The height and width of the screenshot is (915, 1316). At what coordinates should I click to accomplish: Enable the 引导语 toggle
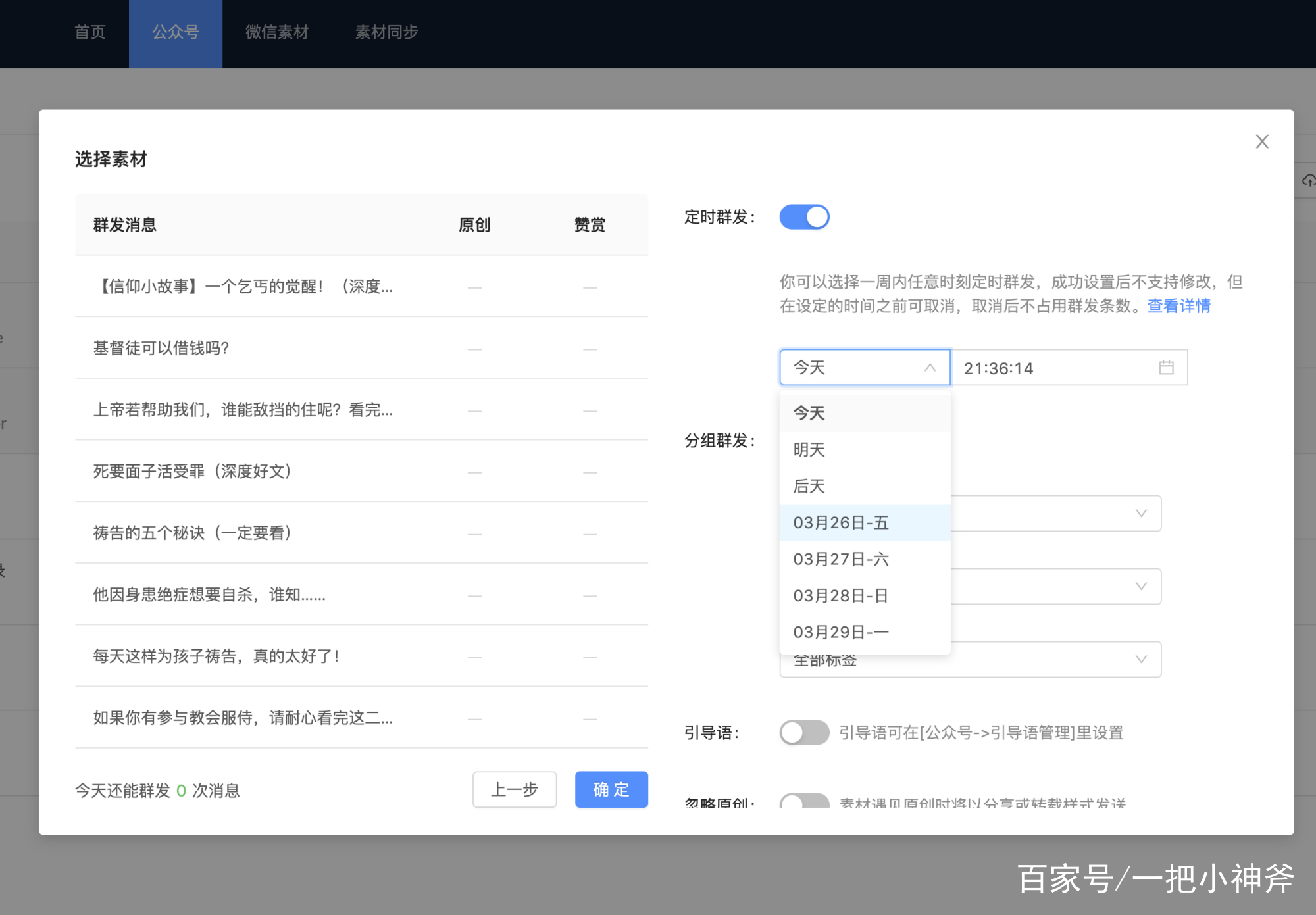(x=804, y=732)
